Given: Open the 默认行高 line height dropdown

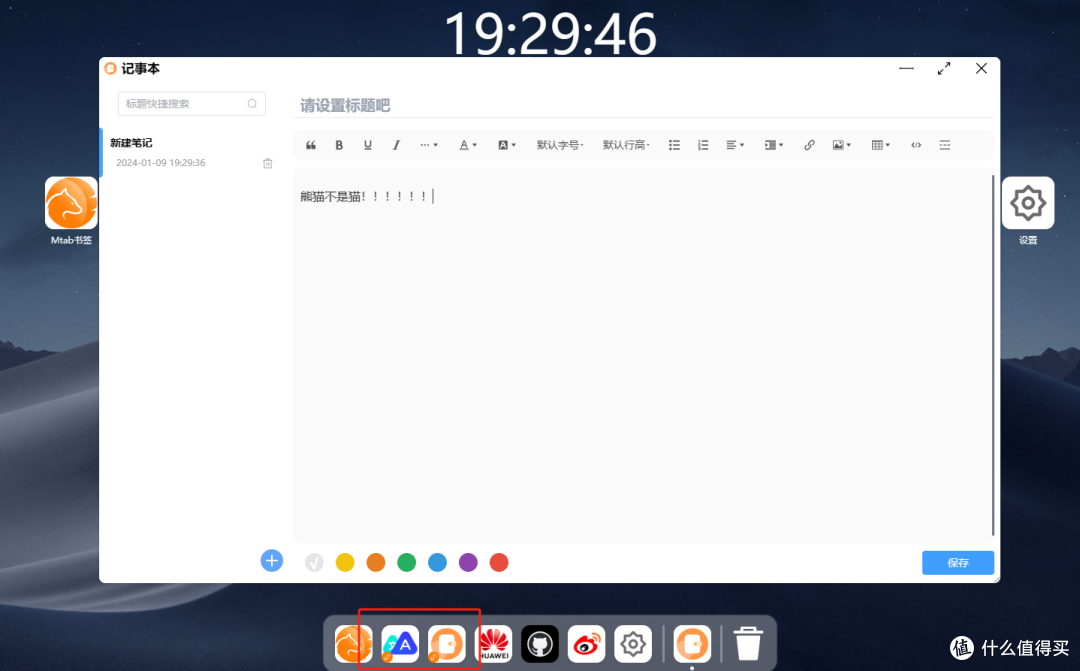Looking at the screenshot, I should [626, 145].
